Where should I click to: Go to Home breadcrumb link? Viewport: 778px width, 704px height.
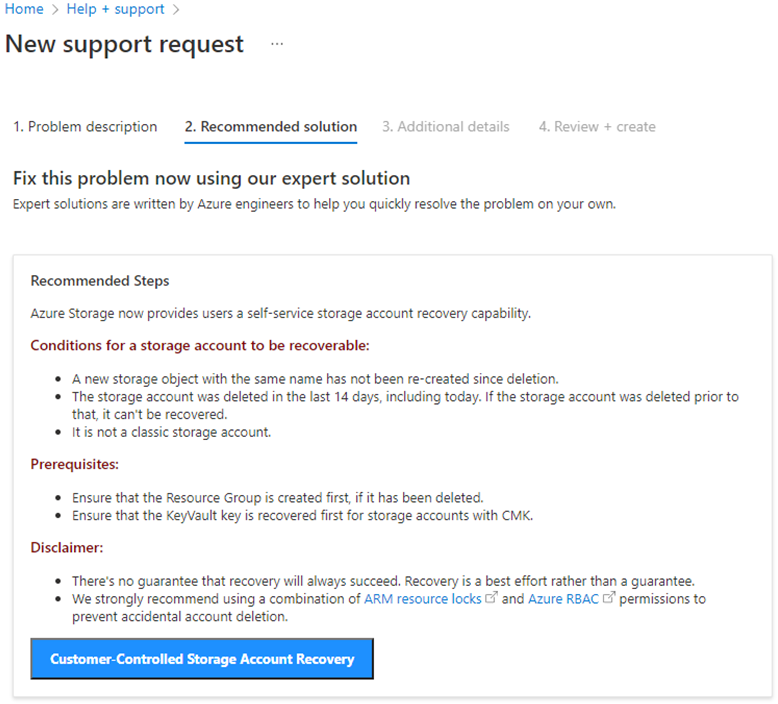tap(24, 9)
